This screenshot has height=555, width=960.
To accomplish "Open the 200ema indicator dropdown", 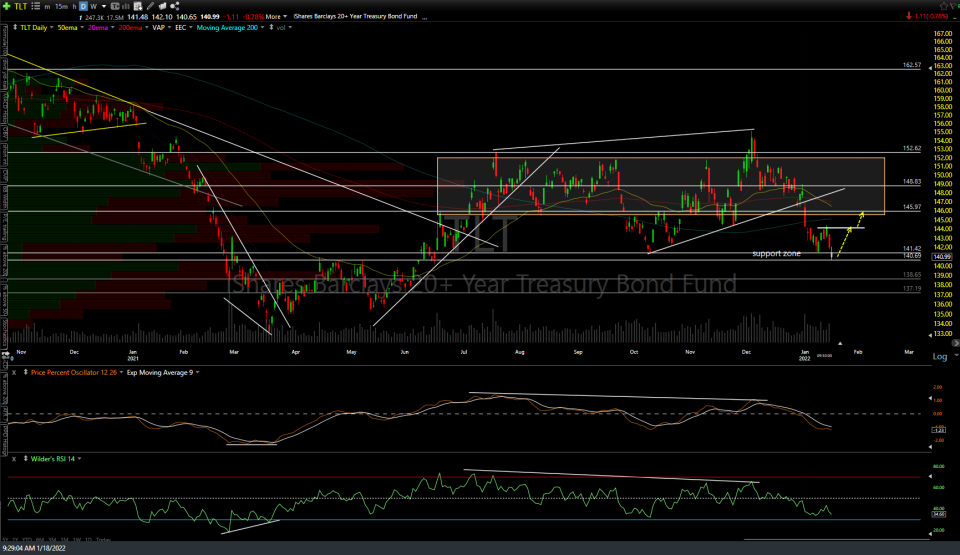I will pos(147,28).
